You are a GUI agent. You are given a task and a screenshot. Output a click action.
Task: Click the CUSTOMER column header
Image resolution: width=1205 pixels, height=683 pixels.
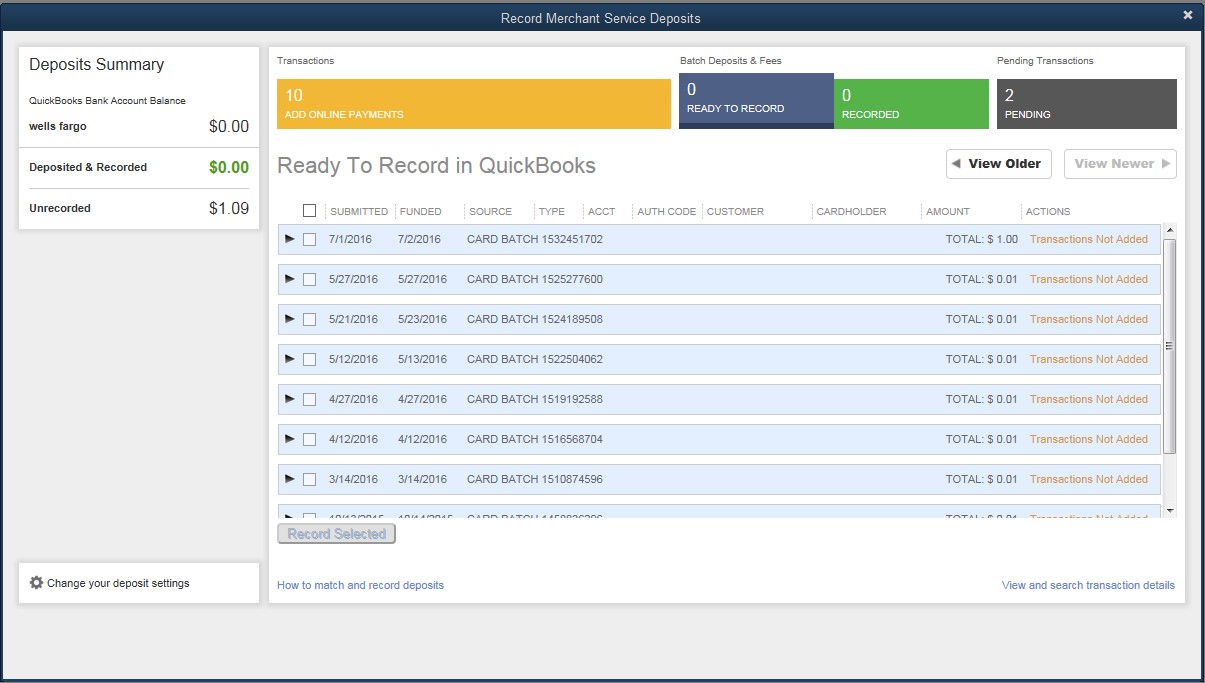pyautogui.click(x=735, y=212)
